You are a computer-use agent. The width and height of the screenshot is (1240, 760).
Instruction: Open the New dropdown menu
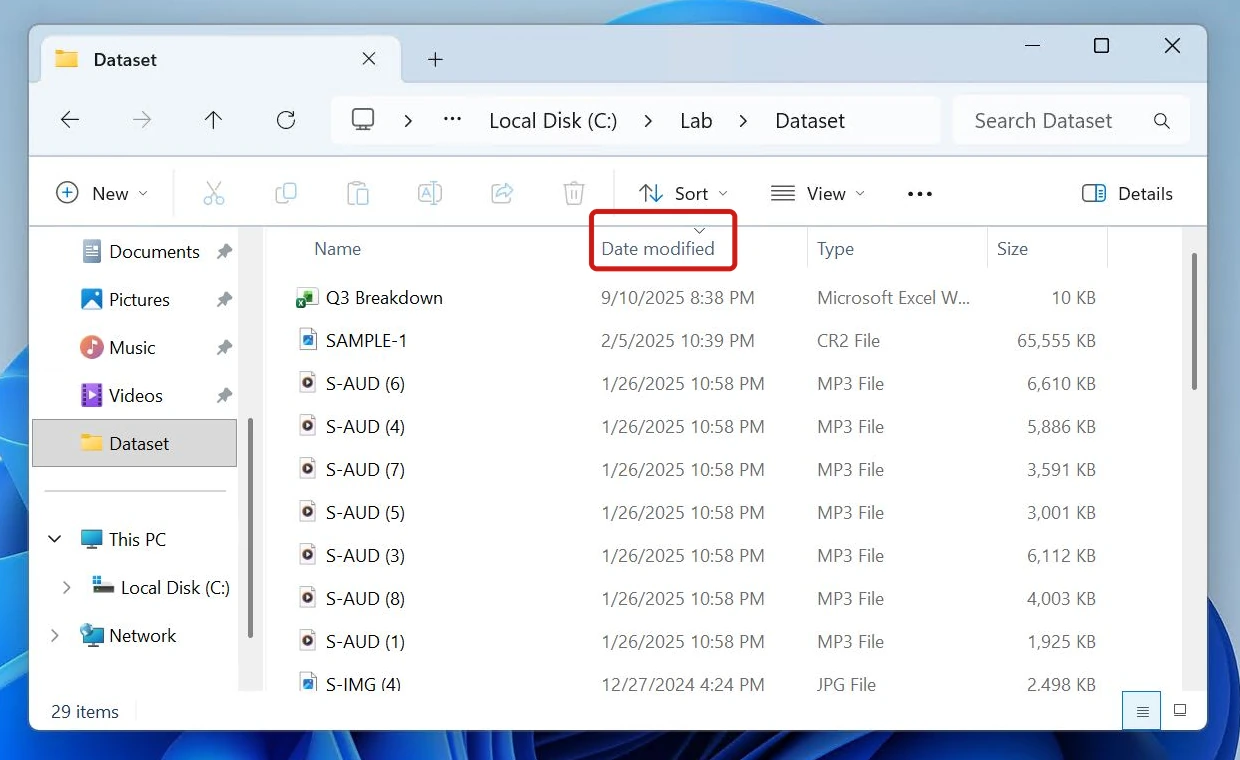tap(102, 194)
